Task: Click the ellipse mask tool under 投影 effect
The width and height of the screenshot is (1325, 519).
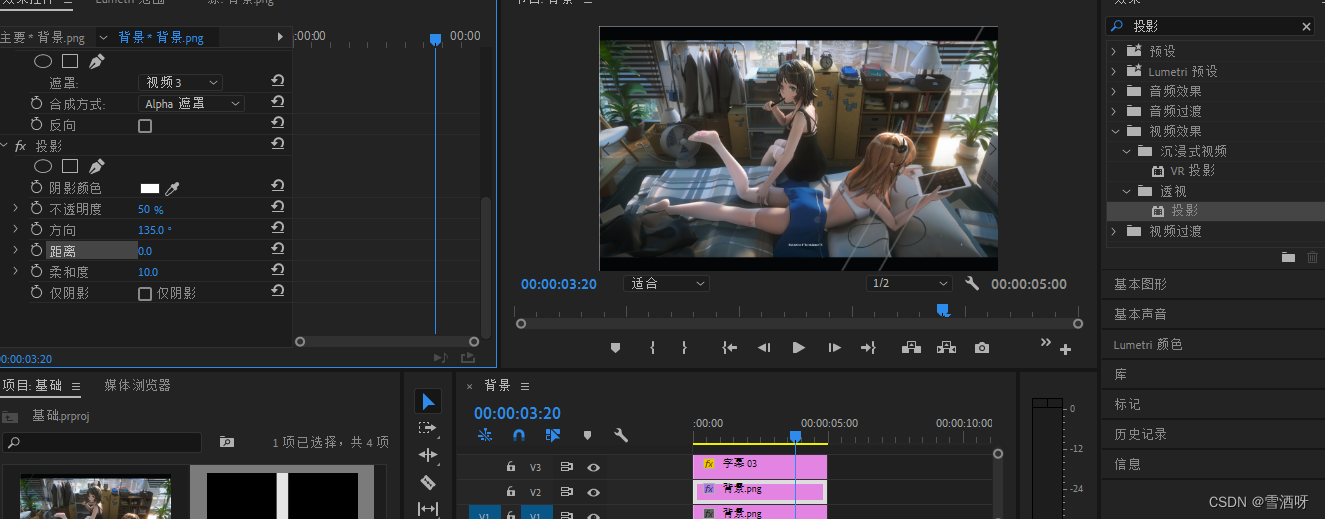Action: (x=43, y=166)
